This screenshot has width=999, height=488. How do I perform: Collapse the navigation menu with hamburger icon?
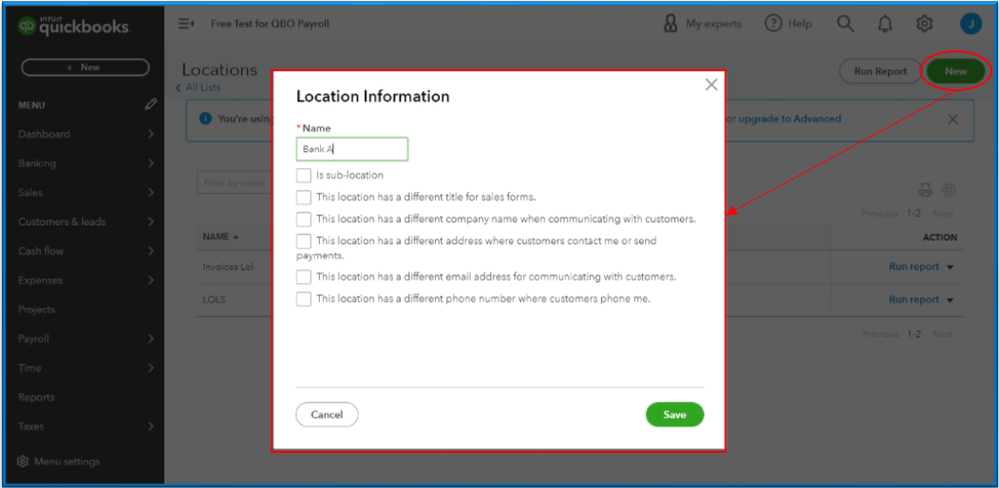(x=186, y=24)
